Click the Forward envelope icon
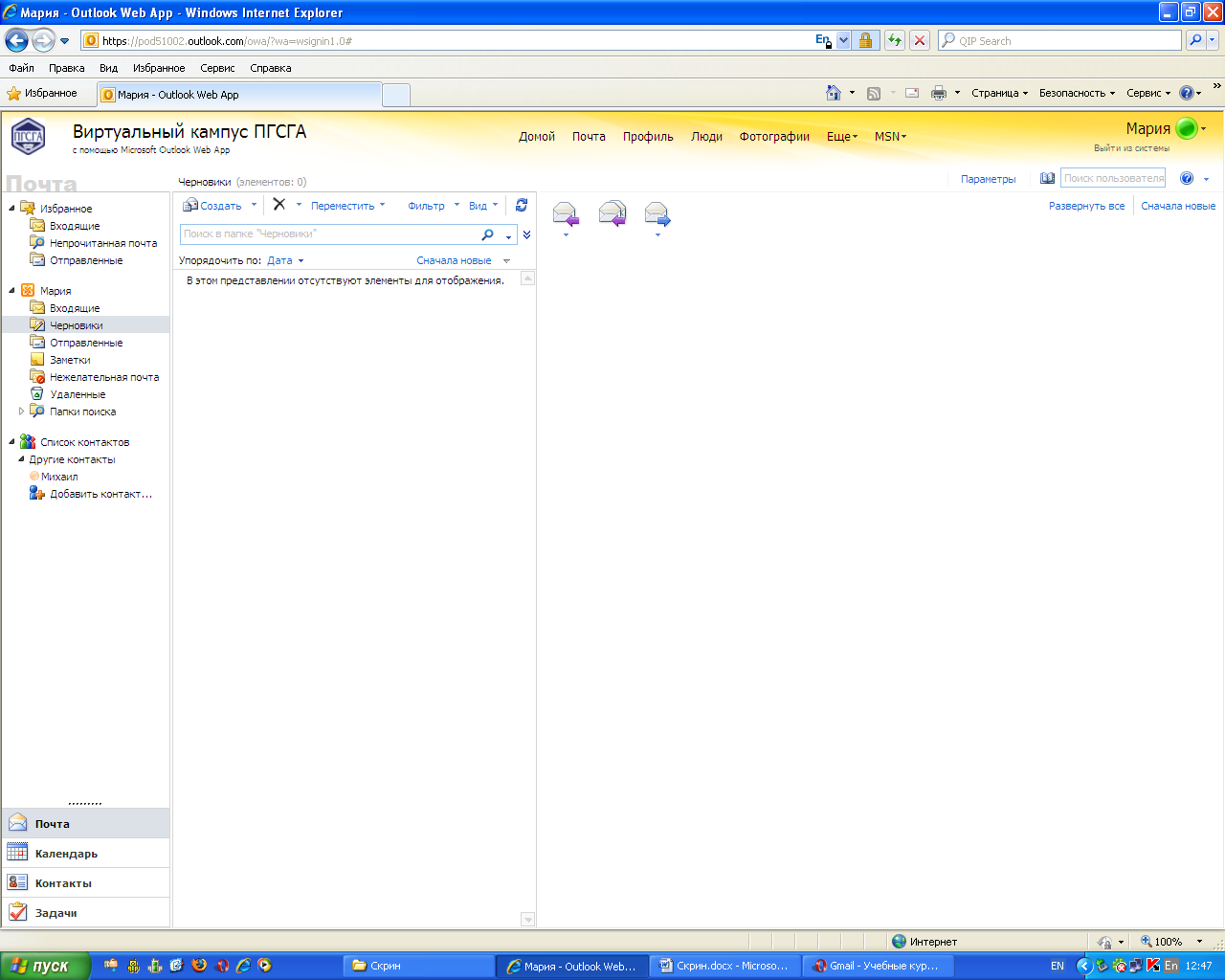This screenshot has height=980, width=1225. click(x=657, y=213)
